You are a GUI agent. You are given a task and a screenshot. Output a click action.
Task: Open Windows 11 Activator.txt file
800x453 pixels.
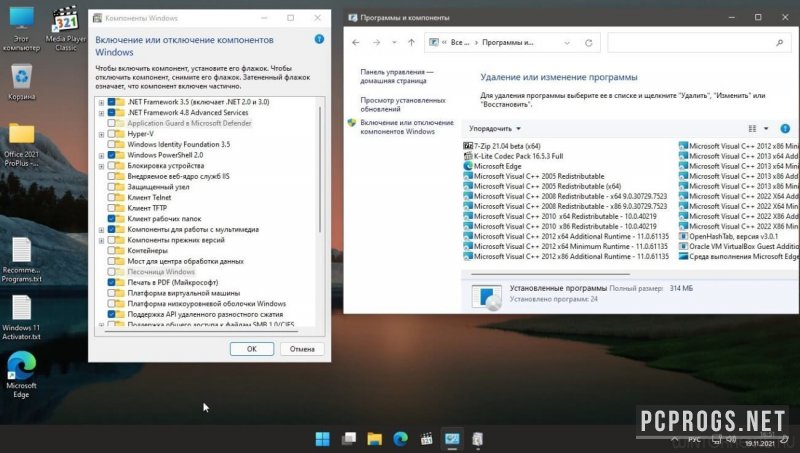pos(21,318)
